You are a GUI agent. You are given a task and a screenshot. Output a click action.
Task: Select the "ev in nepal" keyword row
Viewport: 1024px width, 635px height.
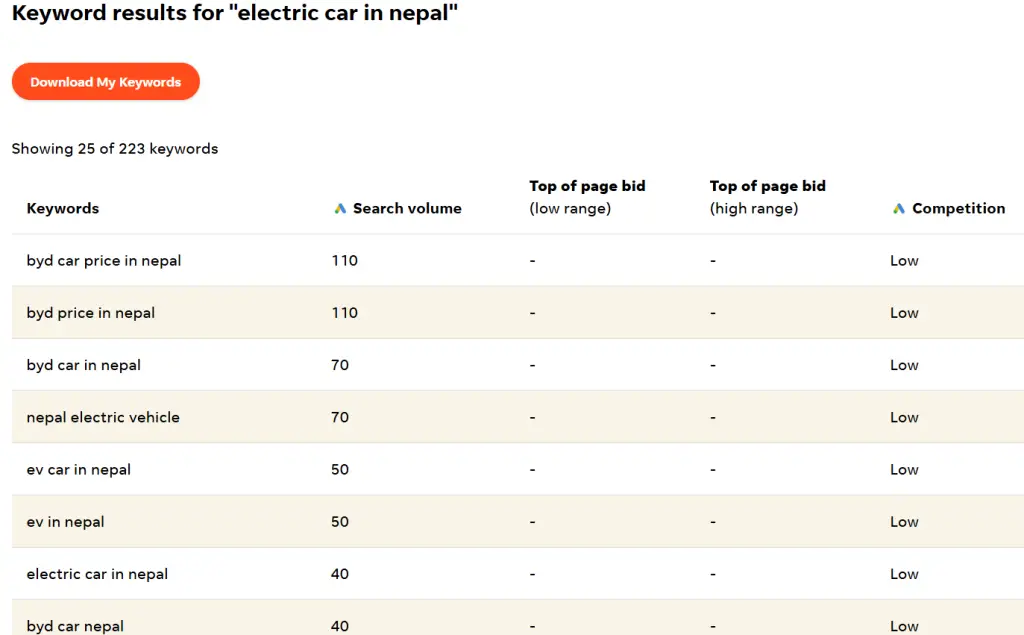(65, 522)
